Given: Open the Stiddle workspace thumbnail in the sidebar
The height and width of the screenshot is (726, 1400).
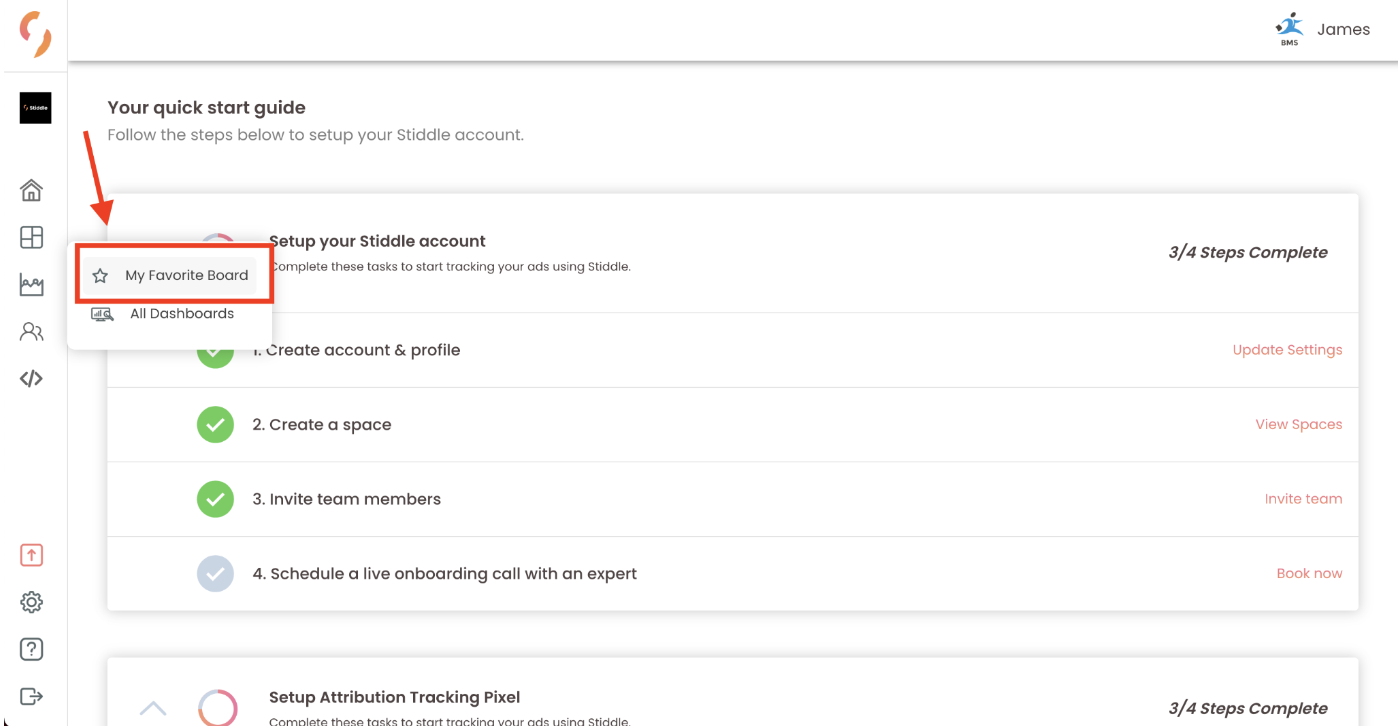Looking at the screenshot, I should pyautogui.click(x=35, y=108).
